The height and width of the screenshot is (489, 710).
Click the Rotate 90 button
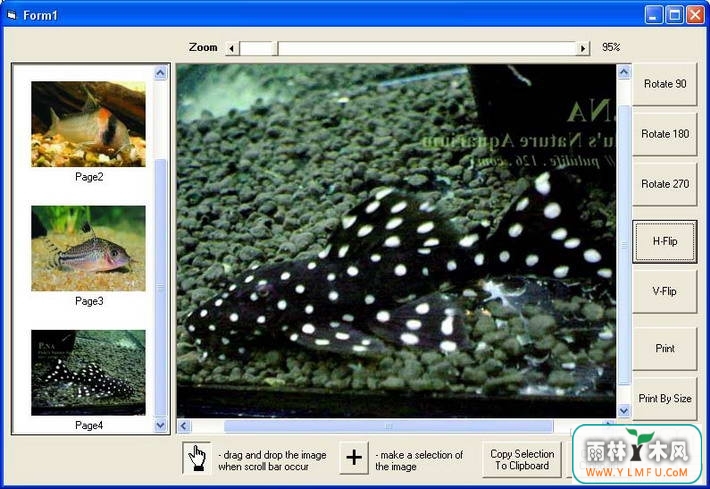[x=664, y=84]
